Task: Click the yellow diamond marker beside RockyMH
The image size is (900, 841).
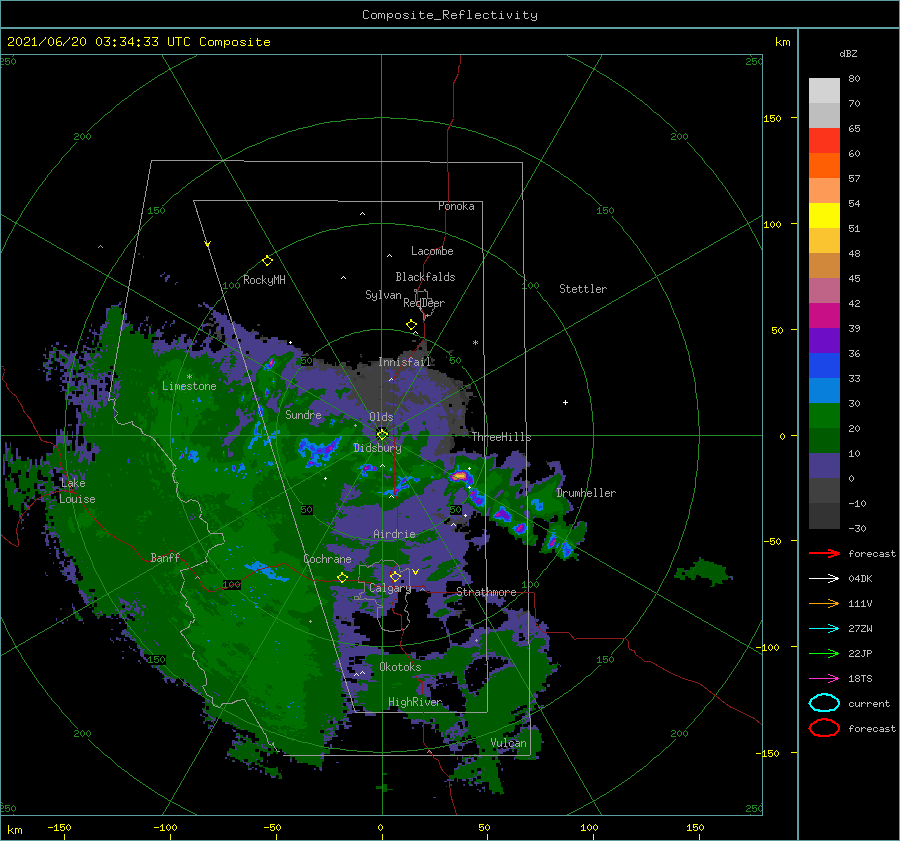Action: (x=267, y=261)
